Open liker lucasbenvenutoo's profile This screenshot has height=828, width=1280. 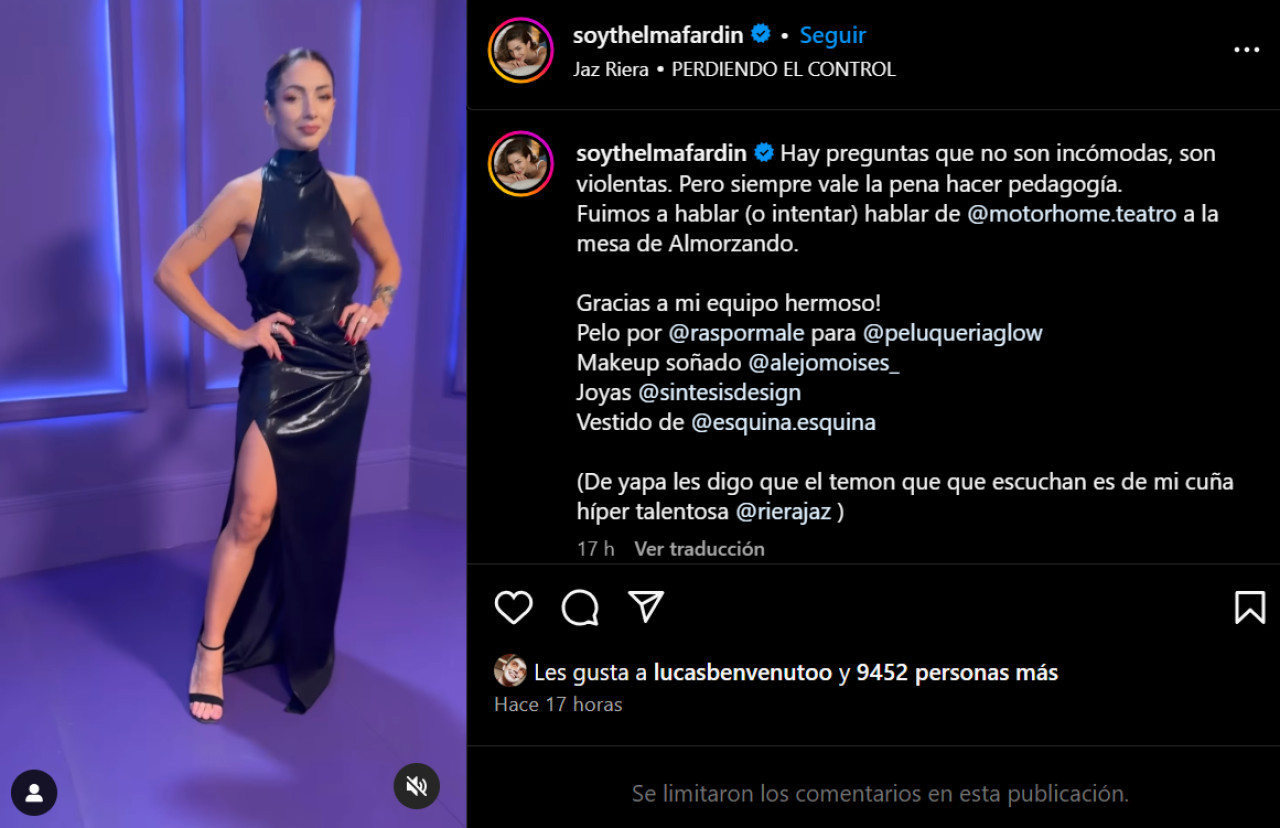coord(743,673)
